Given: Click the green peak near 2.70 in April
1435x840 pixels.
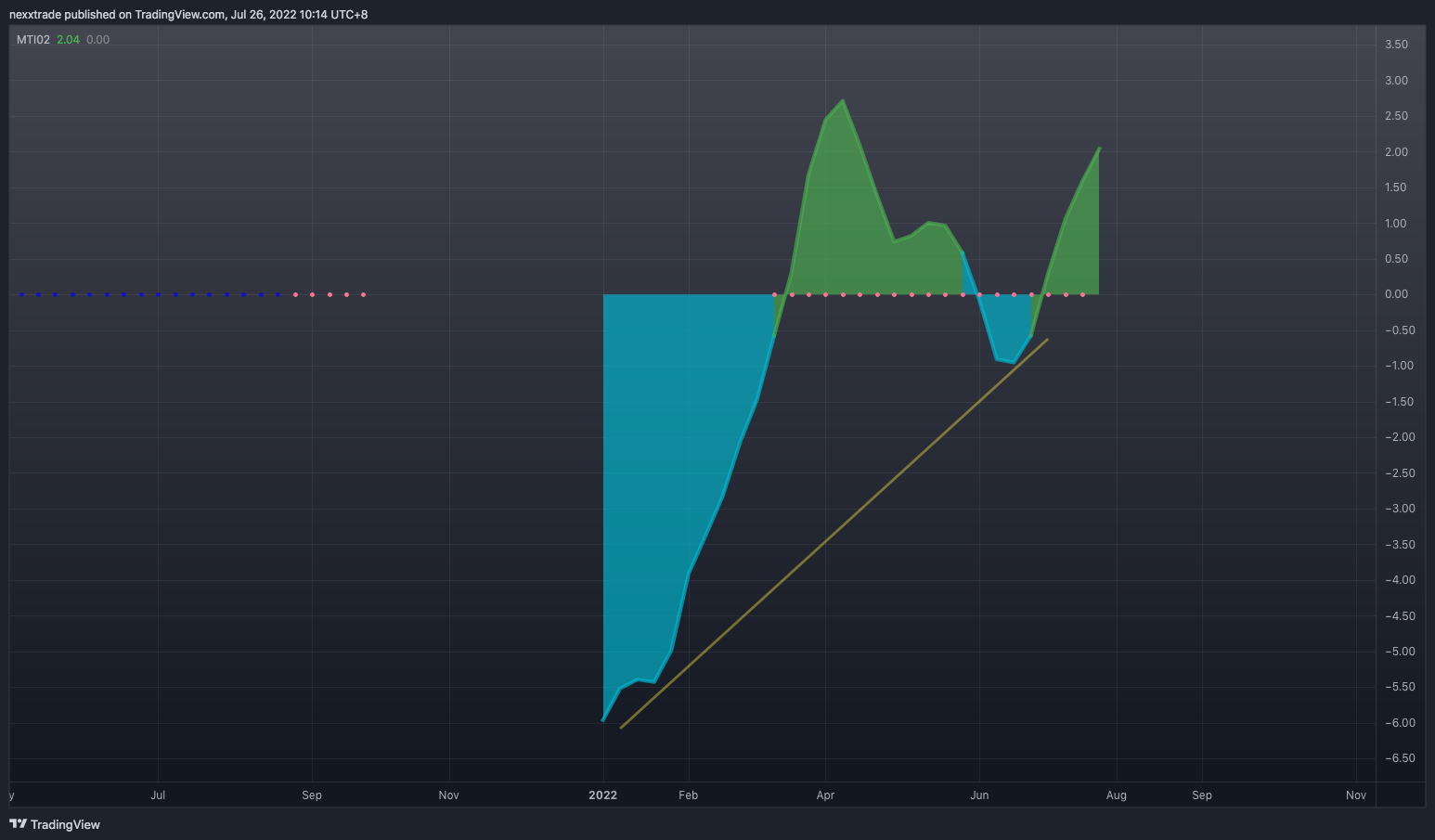Looking at the screenshot, I should pos(842,101).
